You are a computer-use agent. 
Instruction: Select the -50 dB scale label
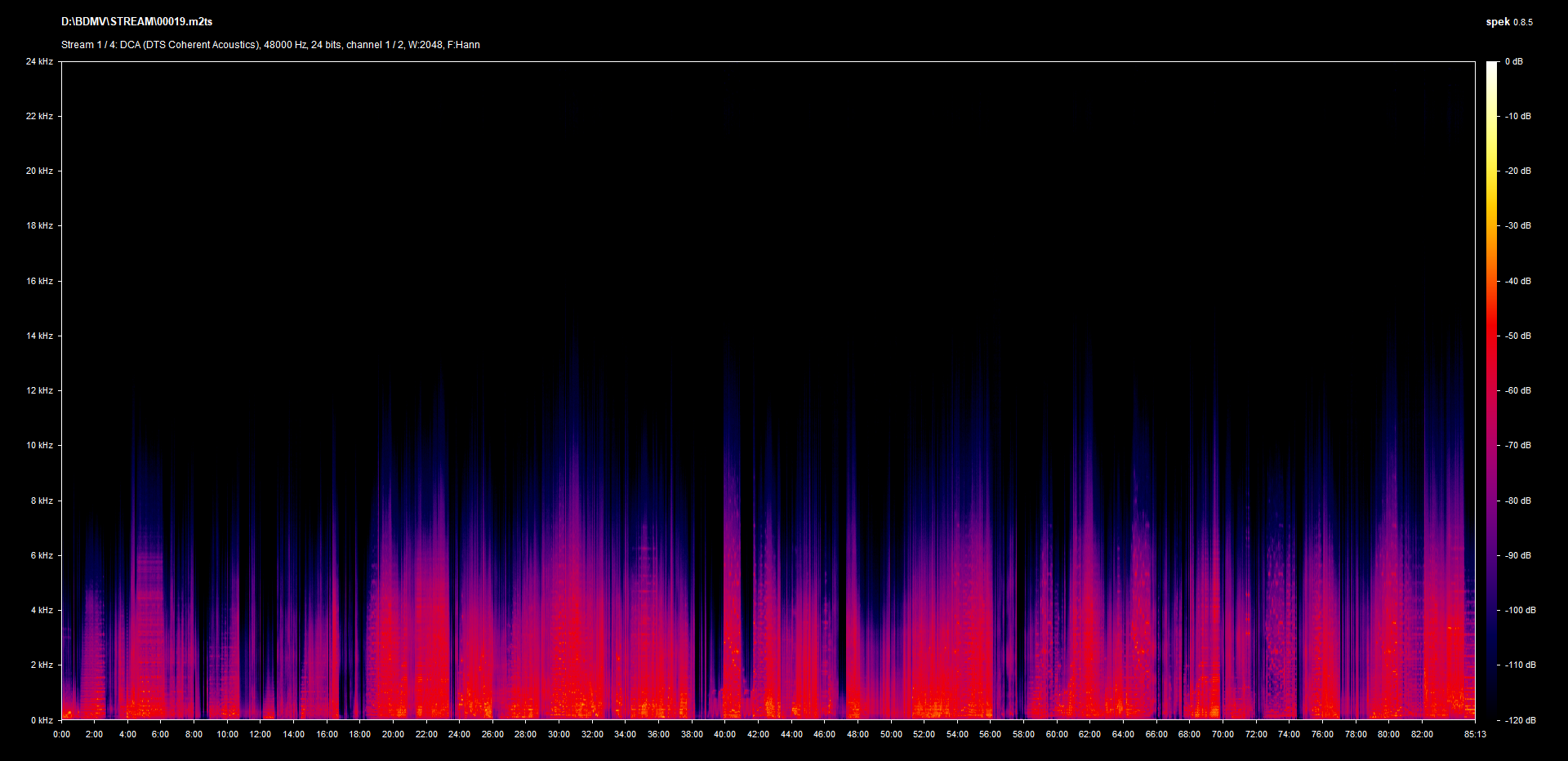pos(1517,336)
